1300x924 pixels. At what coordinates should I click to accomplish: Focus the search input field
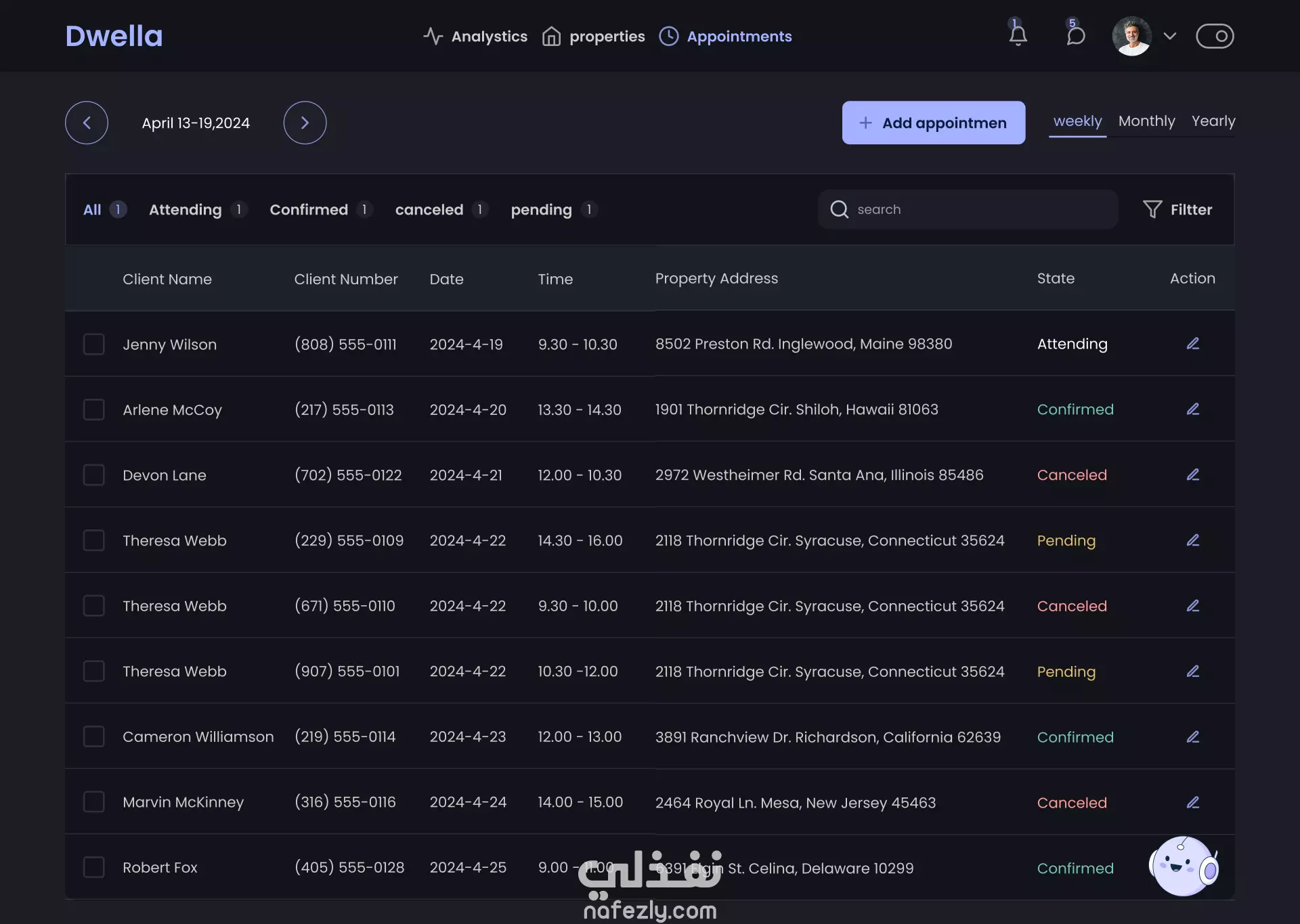tap(975, 209)
